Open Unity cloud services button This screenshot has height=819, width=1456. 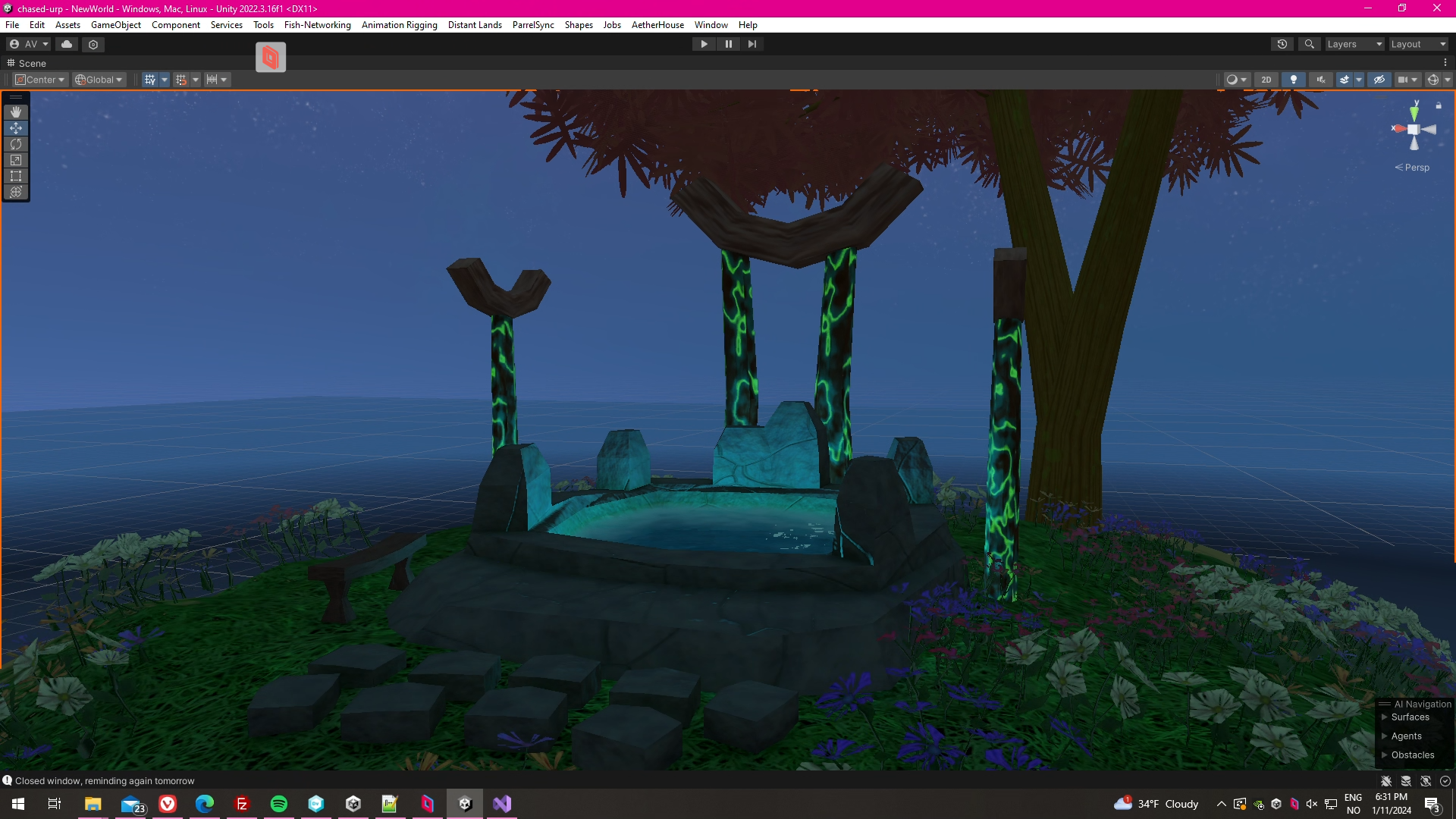(x=67, y=44)
